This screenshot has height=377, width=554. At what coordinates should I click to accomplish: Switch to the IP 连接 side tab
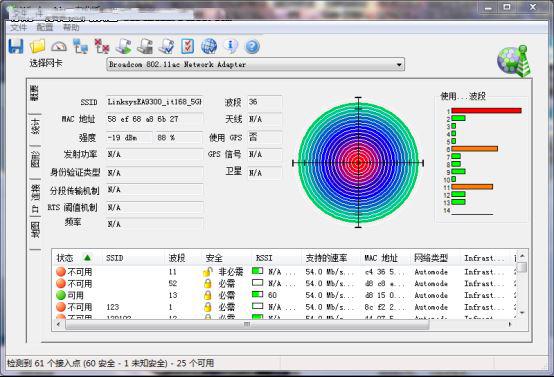point(35,199)
